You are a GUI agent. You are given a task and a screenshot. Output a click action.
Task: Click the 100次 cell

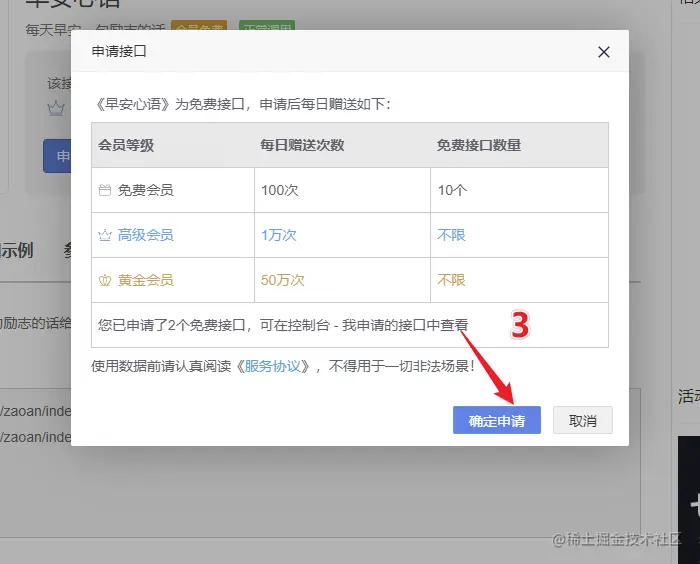click(342, 190)
